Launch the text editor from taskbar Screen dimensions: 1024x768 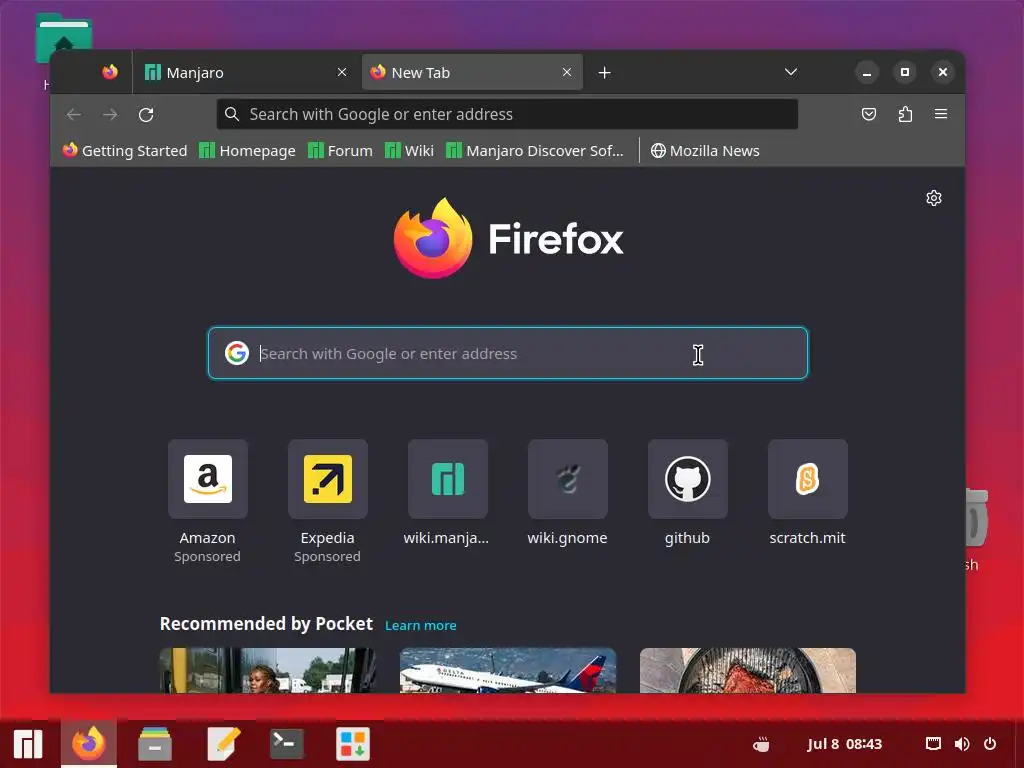coord(224,744)
